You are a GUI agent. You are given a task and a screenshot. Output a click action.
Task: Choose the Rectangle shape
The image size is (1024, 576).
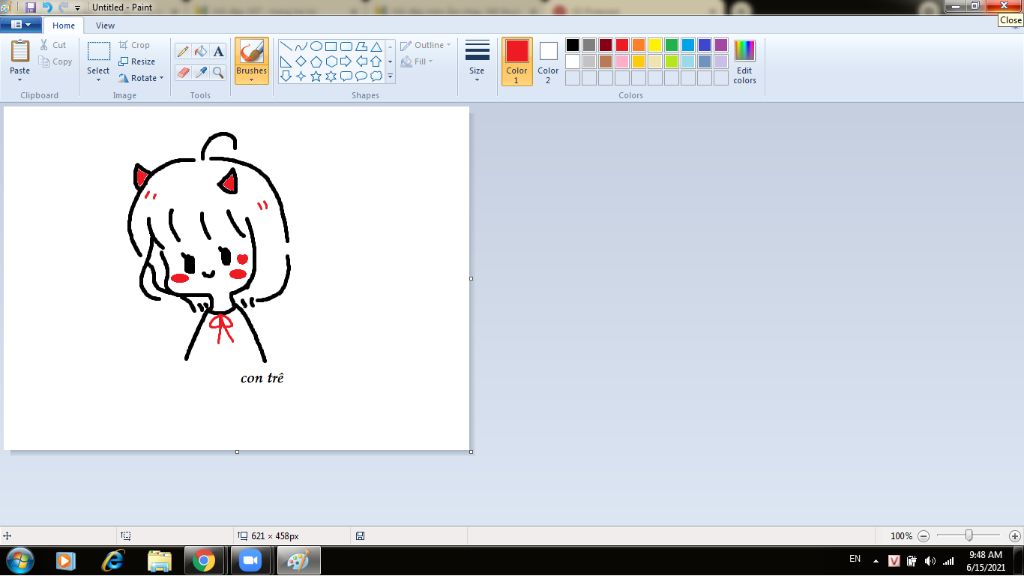[x=331, y=46]
